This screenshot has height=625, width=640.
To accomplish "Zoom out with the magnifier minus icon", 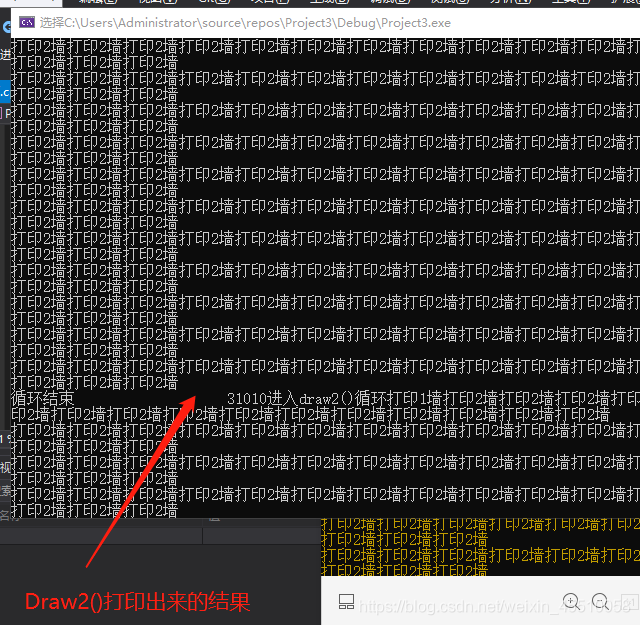I will 600,601.
